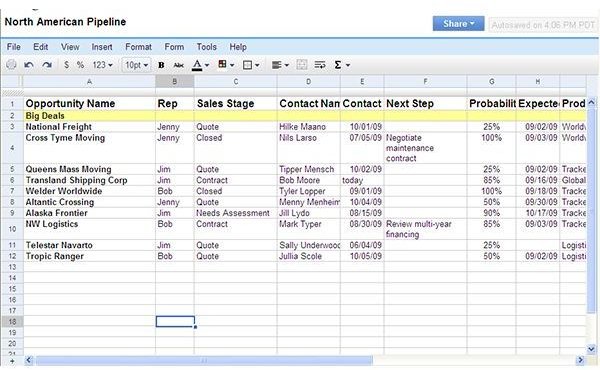Open the text alignment dropdown
Image resolution: width=600 pixels, height=370 pixels.
(x=280, y=65)
